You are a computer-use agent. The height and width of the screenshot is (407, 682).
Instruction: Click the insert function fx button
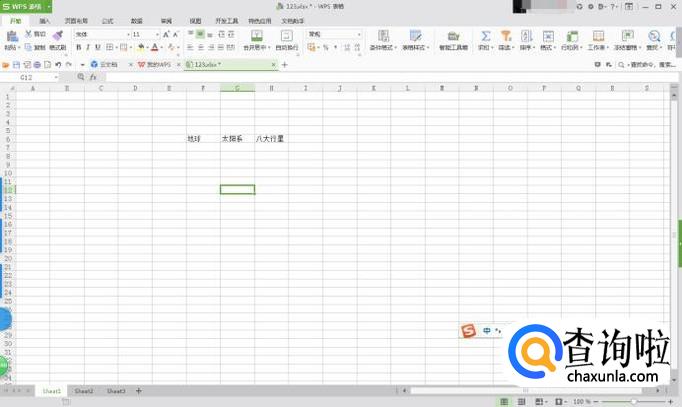(93, 77)
